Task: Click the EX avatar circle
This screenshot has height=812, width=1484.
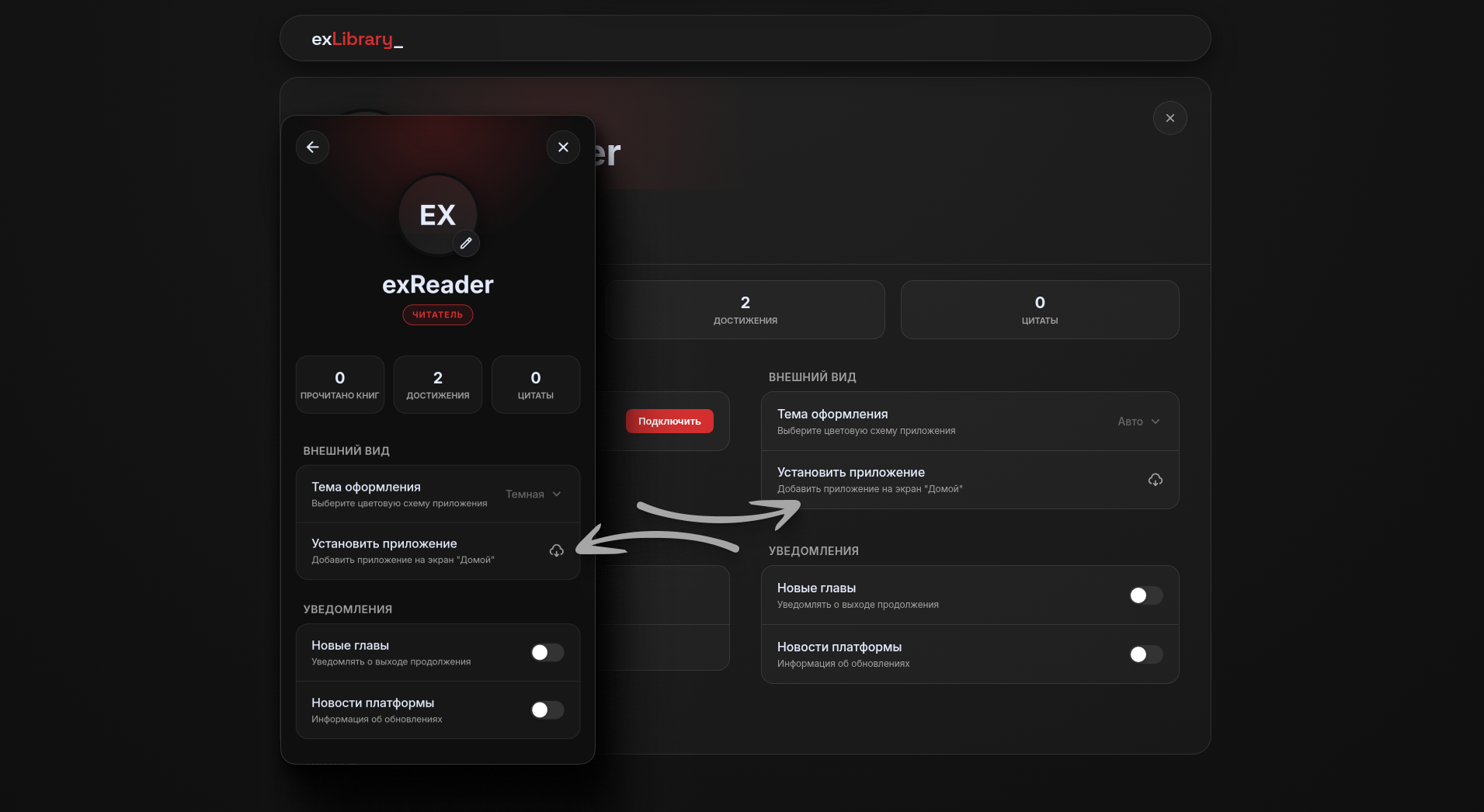Action: point(437,215)
